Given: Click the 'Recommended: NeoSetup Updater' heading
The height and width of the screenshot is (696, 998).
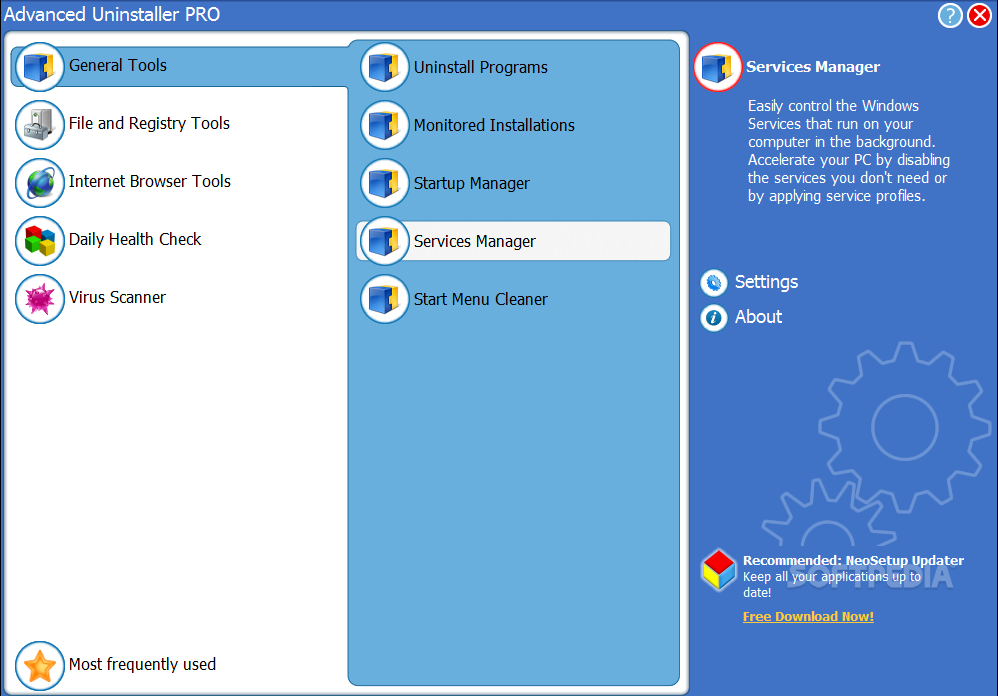Looking at the screenshot, I should tap(854, 560).
